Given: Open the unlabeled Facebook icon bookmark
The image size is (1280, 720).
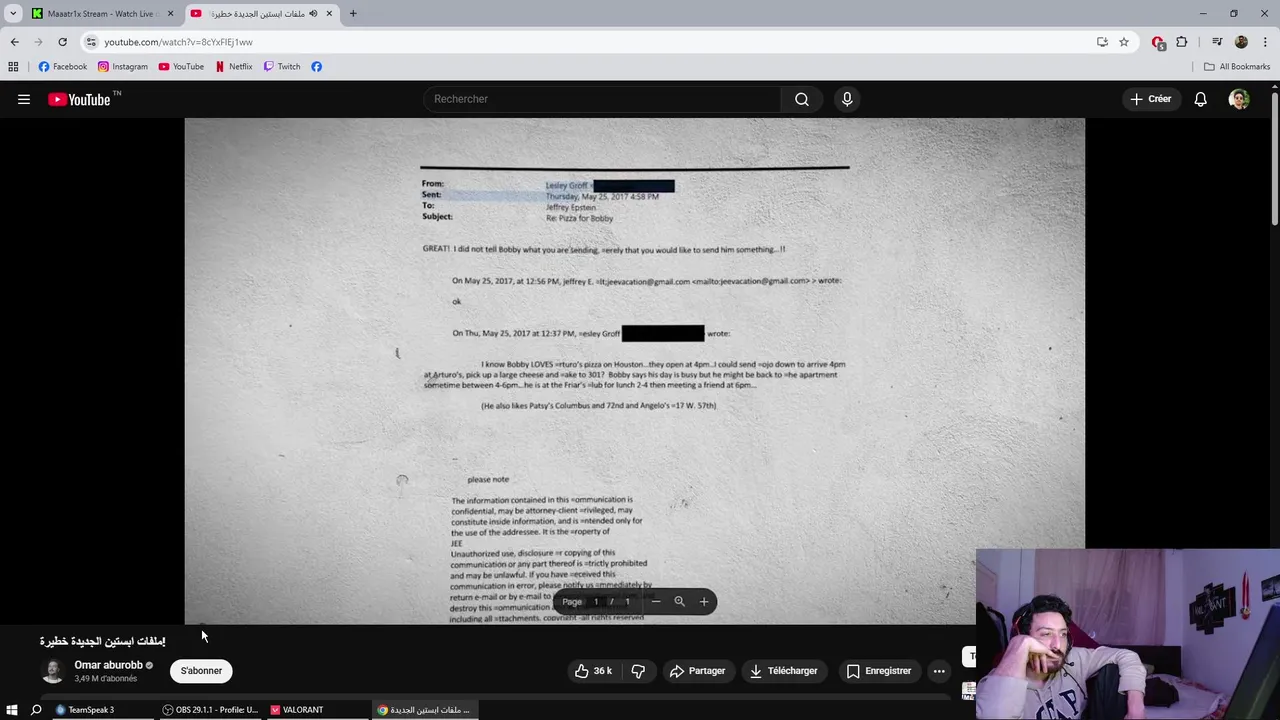Looking at the screenshot, I should 316,67.
